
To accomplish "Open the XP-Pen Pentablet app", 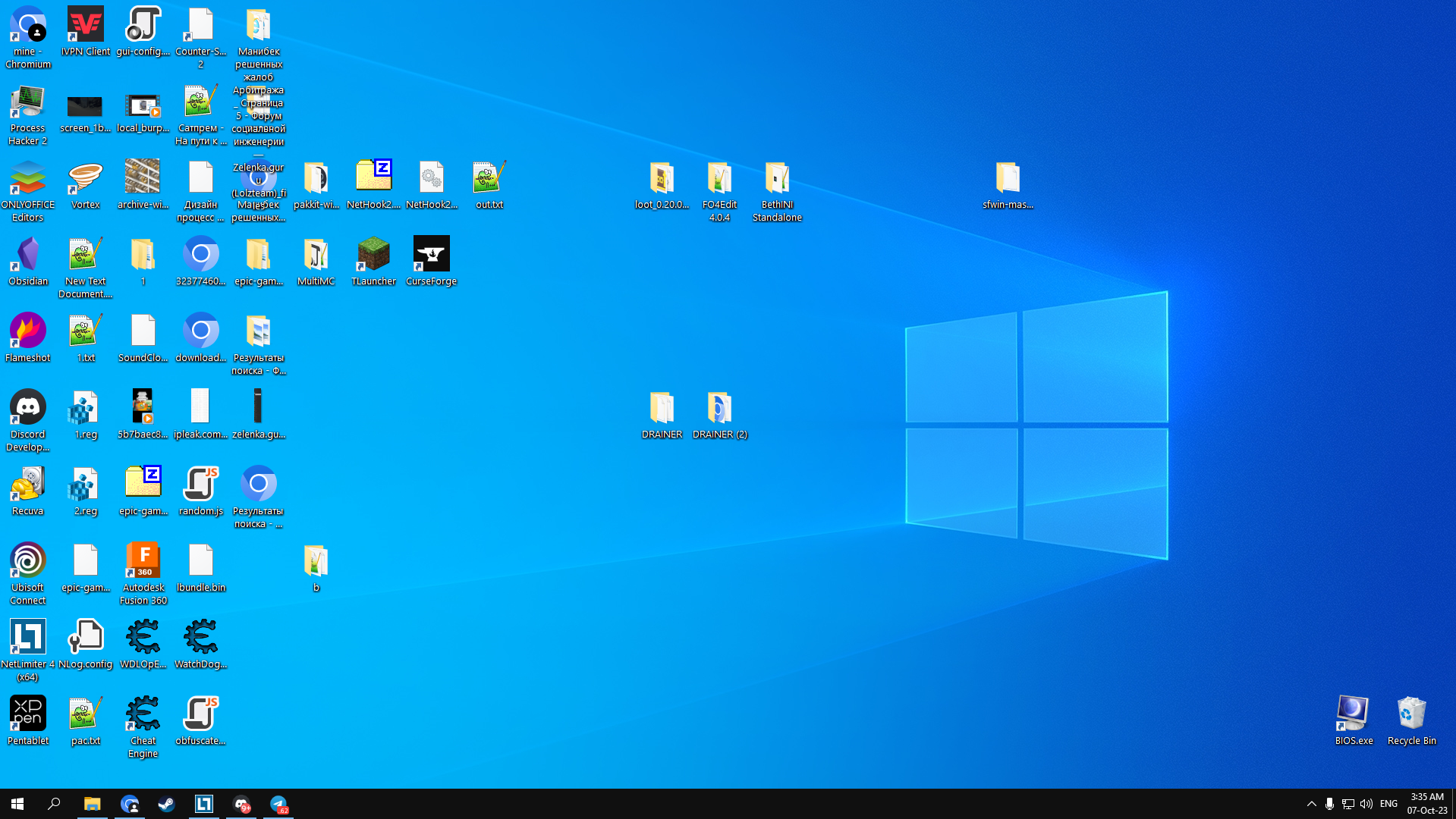I will pos(28,721).
